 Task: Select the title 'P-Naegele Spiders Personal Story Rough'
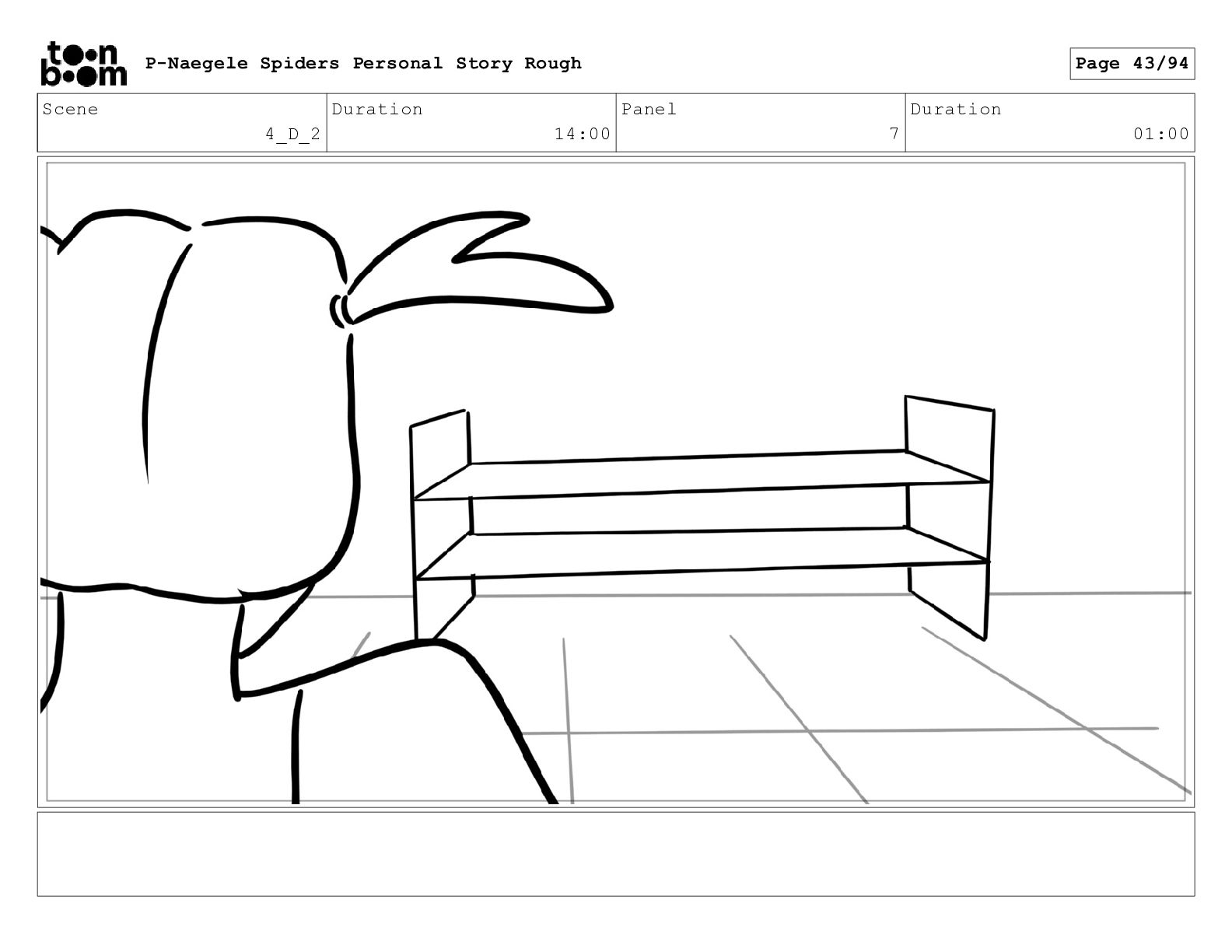(363, 63)
